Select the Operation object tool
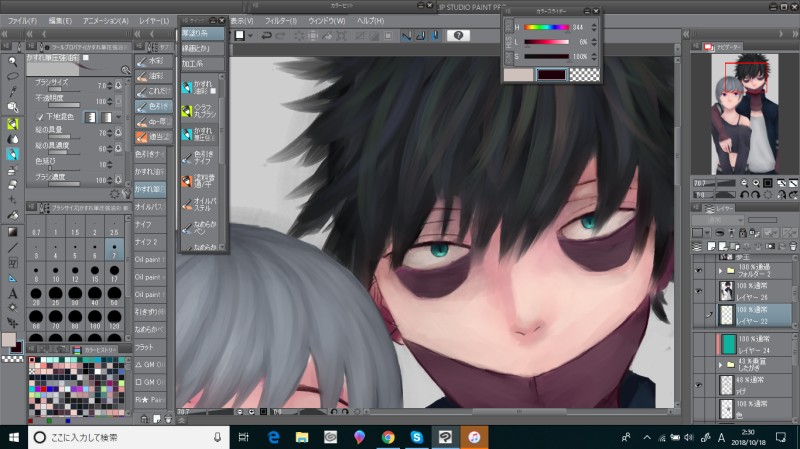Image resolution: width=800 pixels, height=449 pixels. tap(13, 107)
